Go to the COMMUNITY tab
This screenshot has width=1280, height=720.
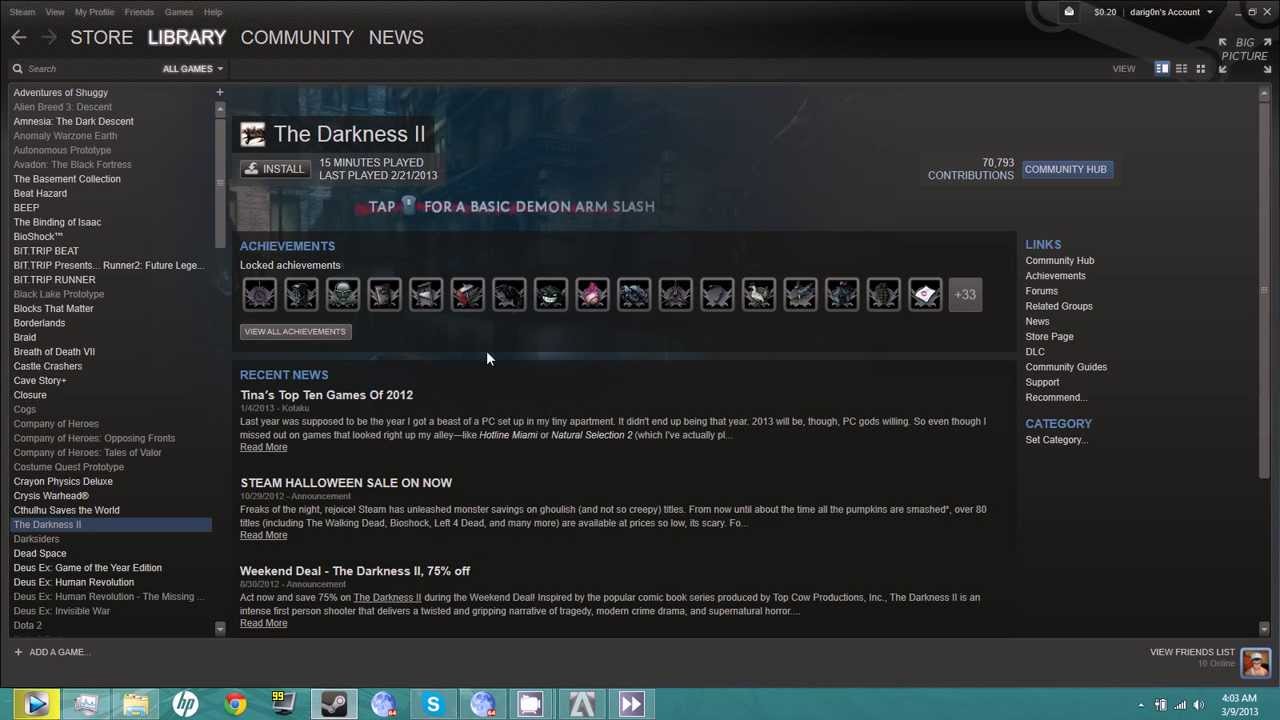click(x=297, y=37)
